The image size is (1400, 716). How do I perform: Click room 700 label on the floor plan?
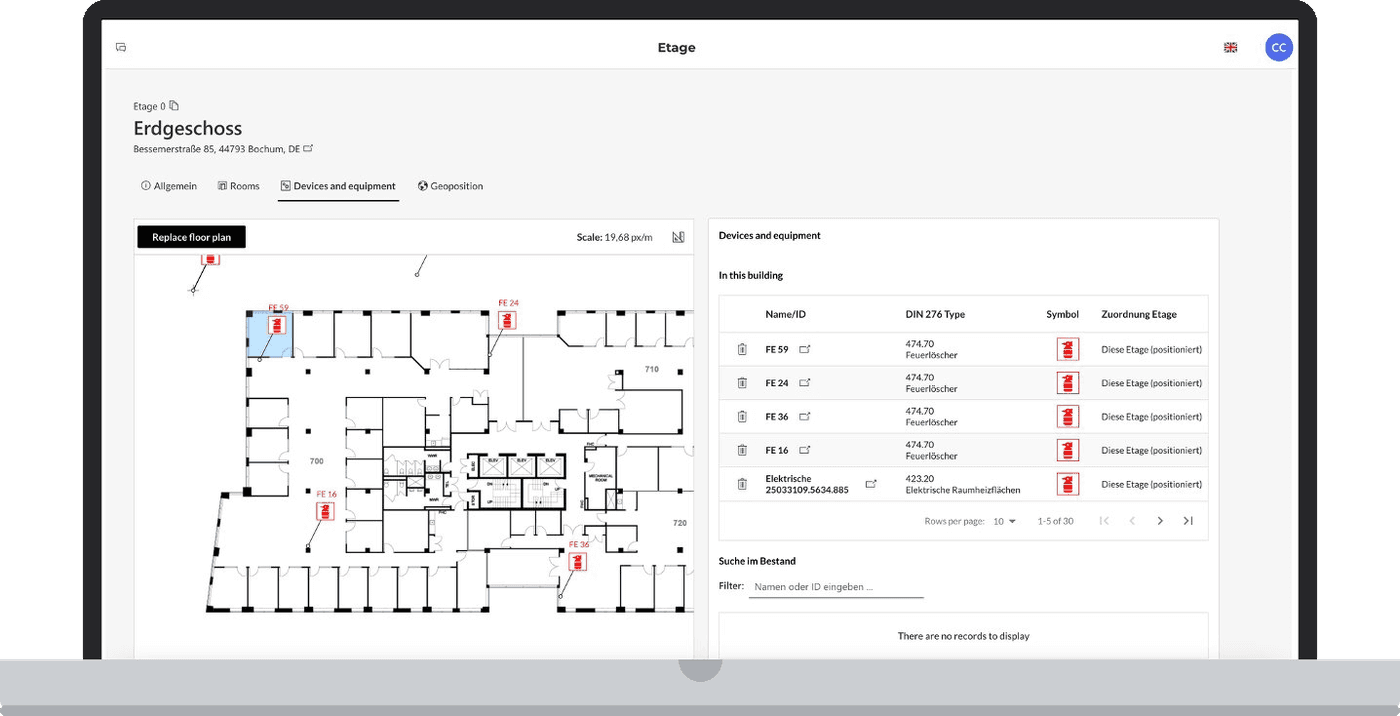click(316, 461)
